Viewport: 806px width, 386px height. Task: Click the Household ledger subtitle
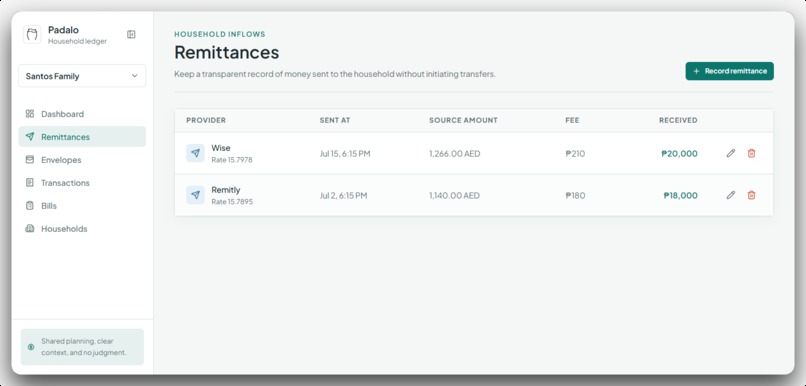click(x=78, y=41)
